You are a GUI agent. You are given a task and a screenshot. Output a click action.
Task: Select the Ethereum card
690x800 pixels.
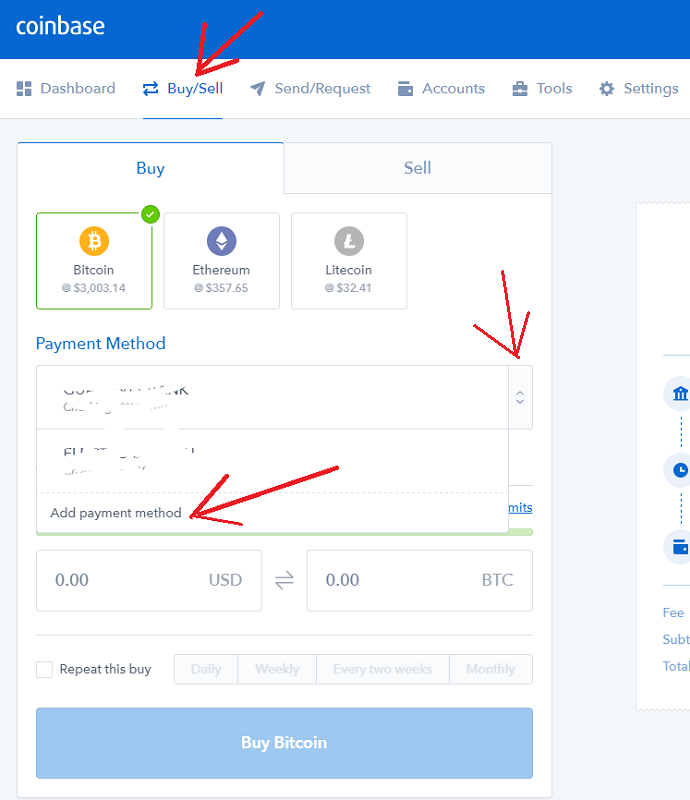tap(221, 261)
